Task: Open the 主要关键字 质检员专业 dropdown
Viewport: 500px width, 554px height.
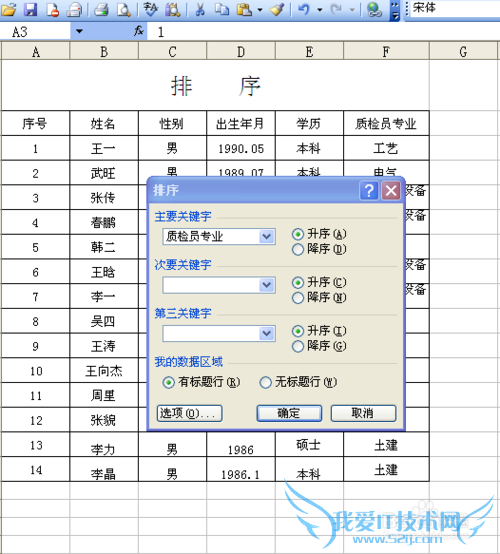Action: coord(267,236)
